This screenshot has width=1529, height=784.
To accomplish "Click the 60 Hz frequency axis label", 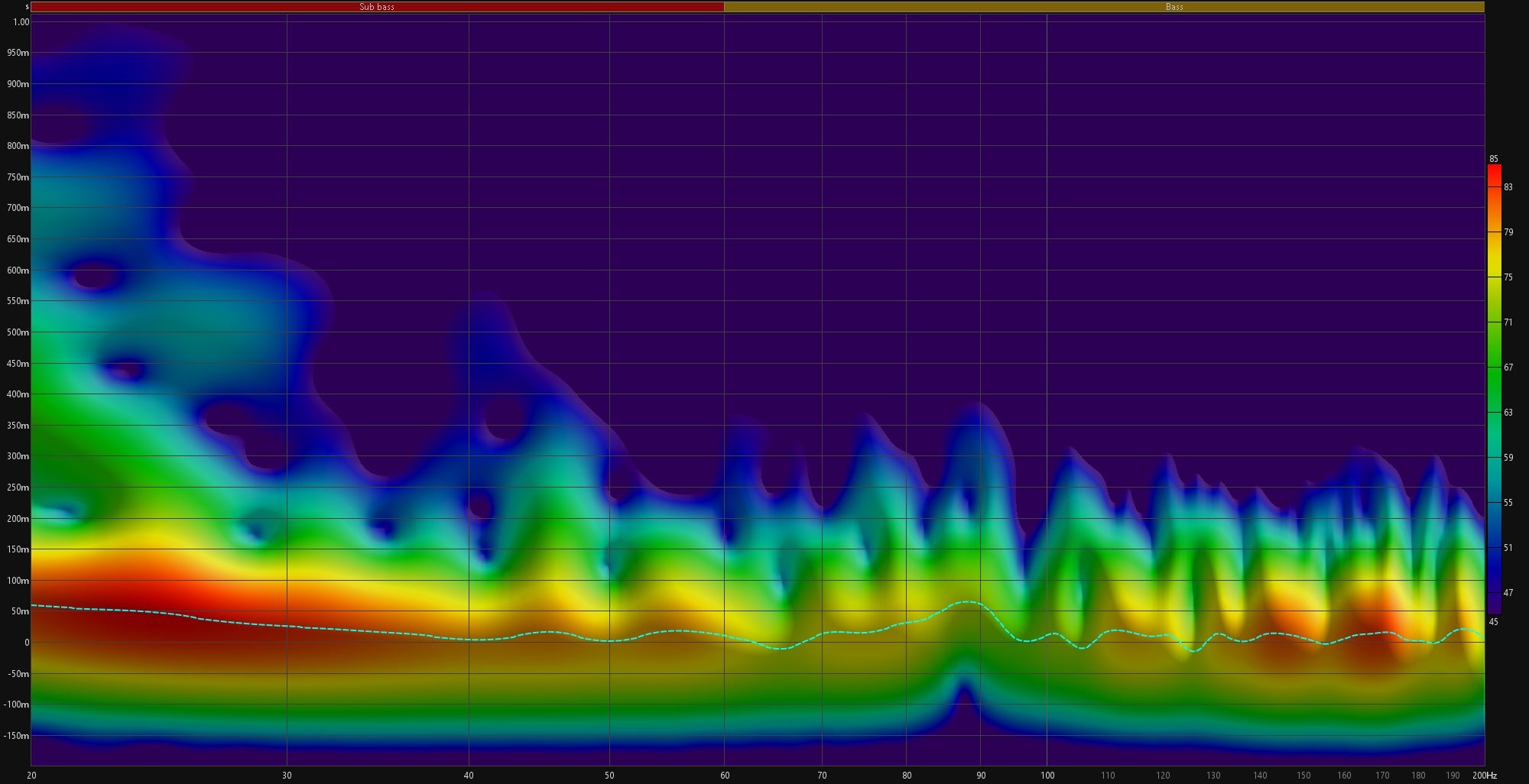I will (725, 776).
